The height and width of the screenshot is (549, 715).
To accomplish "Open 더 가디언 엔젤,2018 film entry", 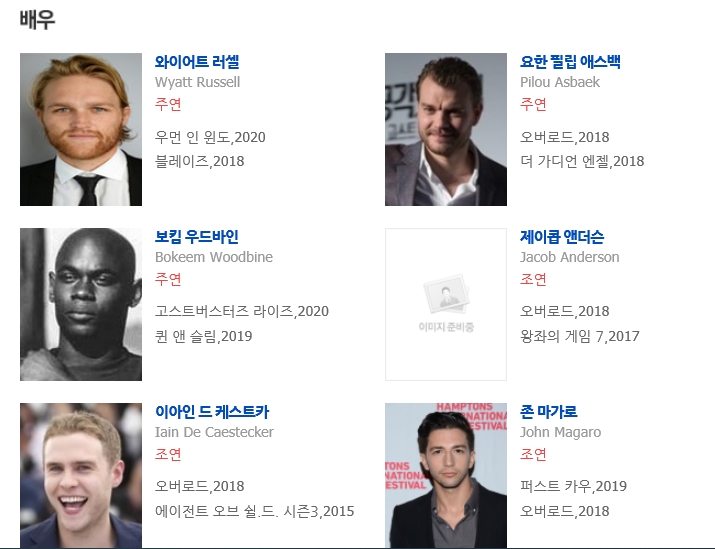I will click(582, 161).
